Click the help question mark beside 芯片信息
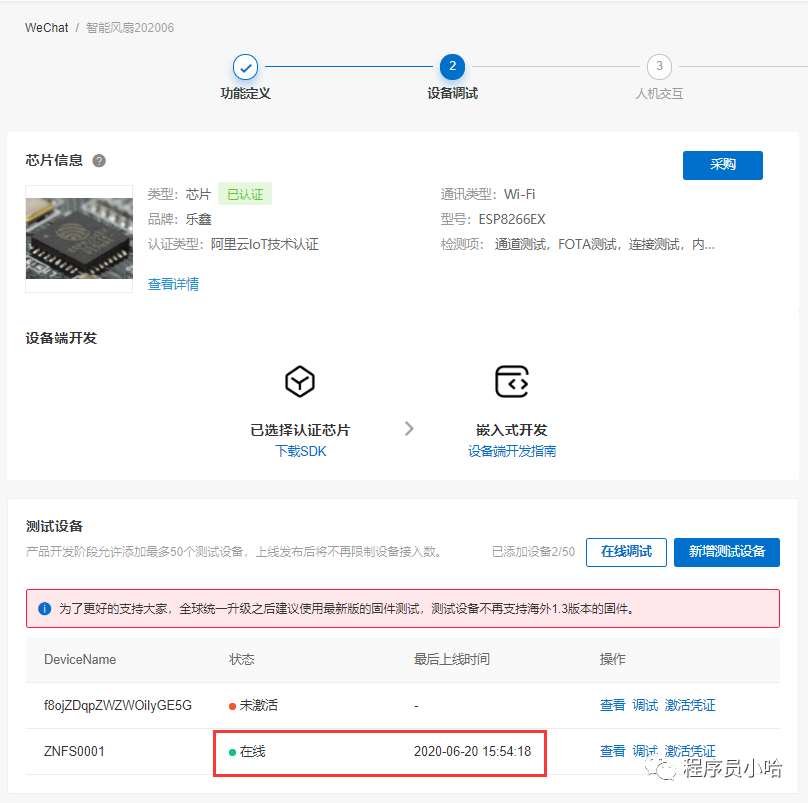808x803 pixels. click(x=99, y=161)
